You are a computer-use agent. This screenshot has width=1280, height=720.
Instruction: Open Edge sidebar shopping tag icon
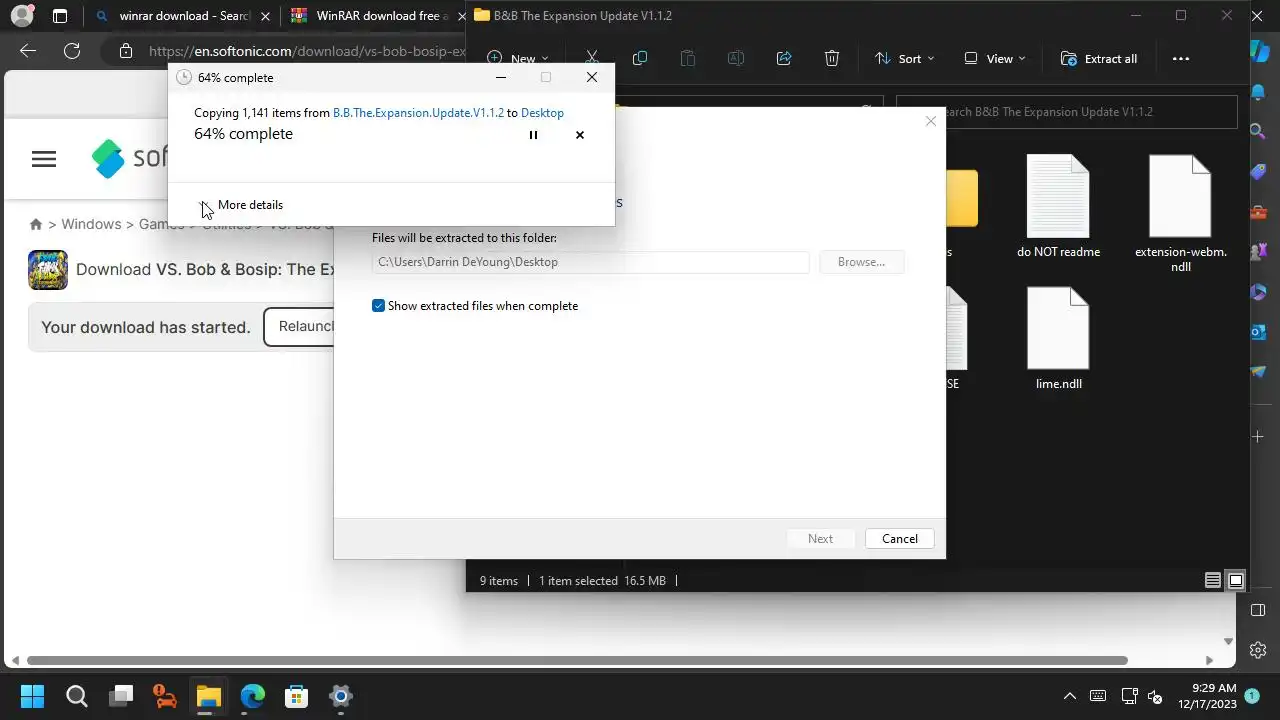coord(1259,172)
